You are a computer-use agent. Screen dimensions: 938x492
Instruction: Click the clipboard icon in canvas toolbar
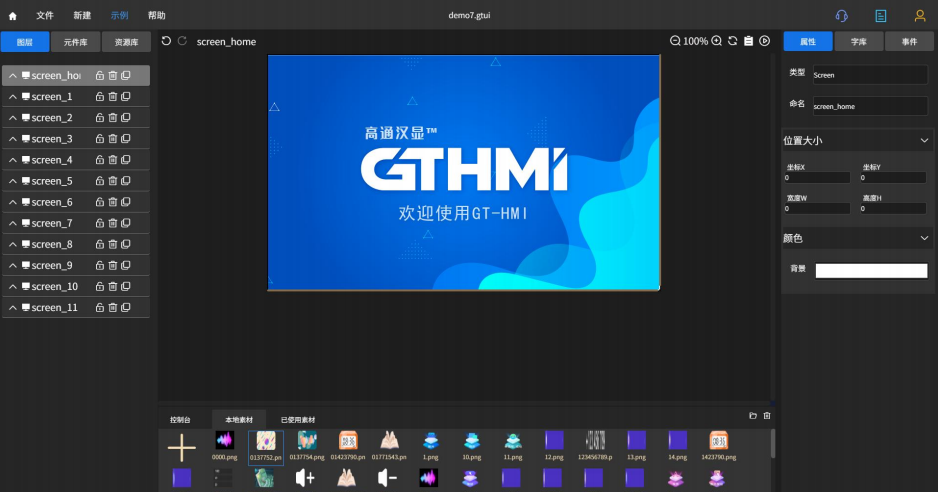[x=748, y=41]
